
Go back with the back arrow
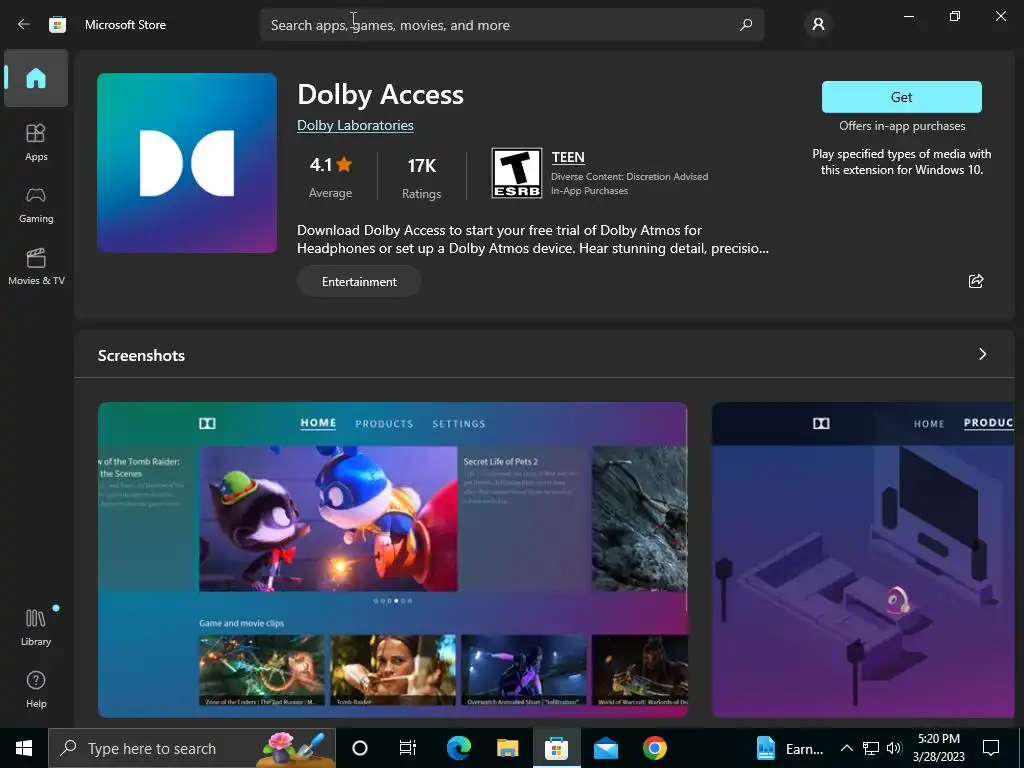24,25
